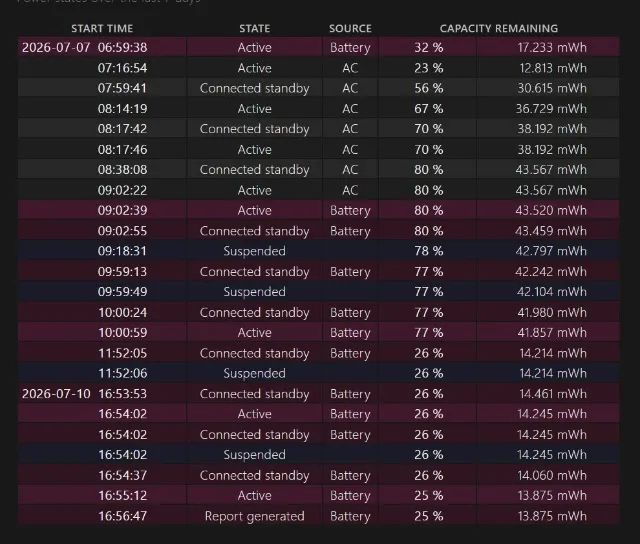Click the 56 % capacity cell
640x544 pixels.
click(x=429, y=88)
